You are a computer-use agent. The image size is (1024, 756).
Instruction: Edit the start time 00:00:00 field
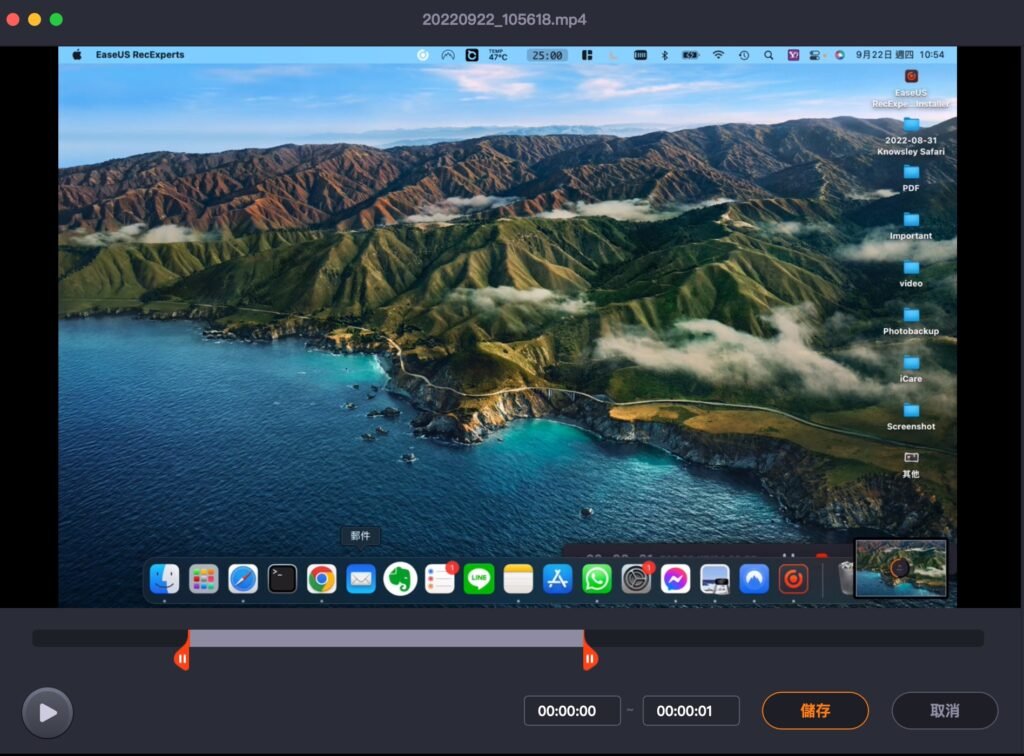point(572,710)
